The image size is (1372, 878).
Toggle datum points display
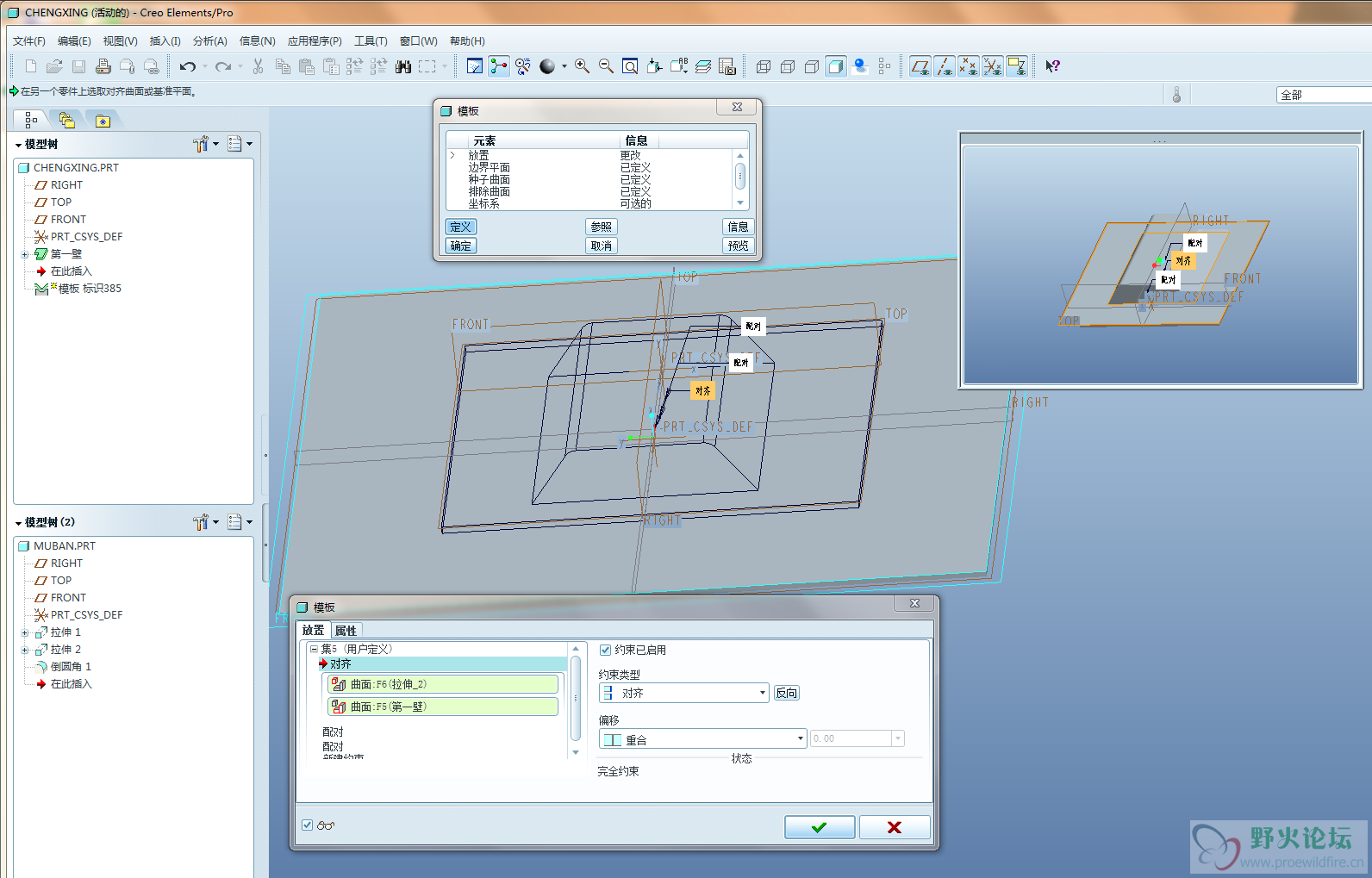pos(969,66)
